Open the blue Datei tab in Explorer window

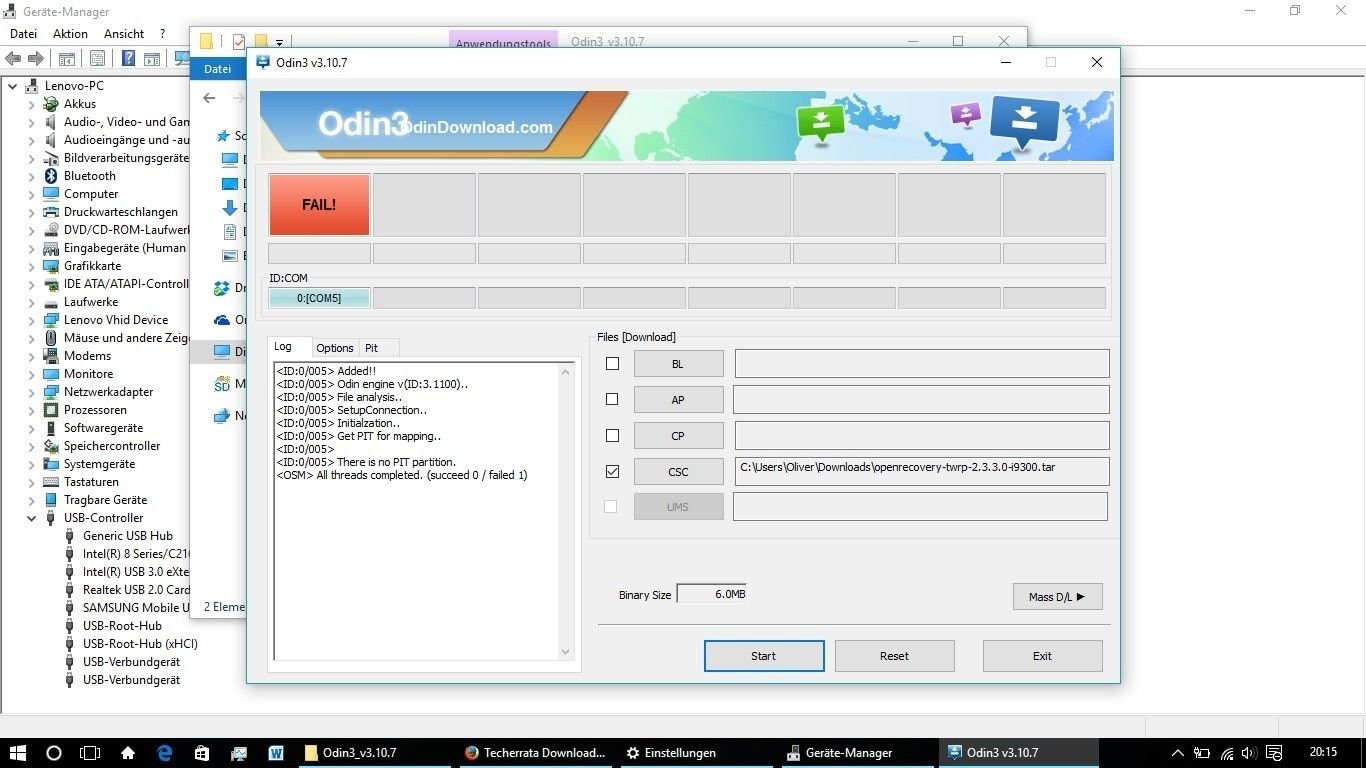tap(217, 69)
